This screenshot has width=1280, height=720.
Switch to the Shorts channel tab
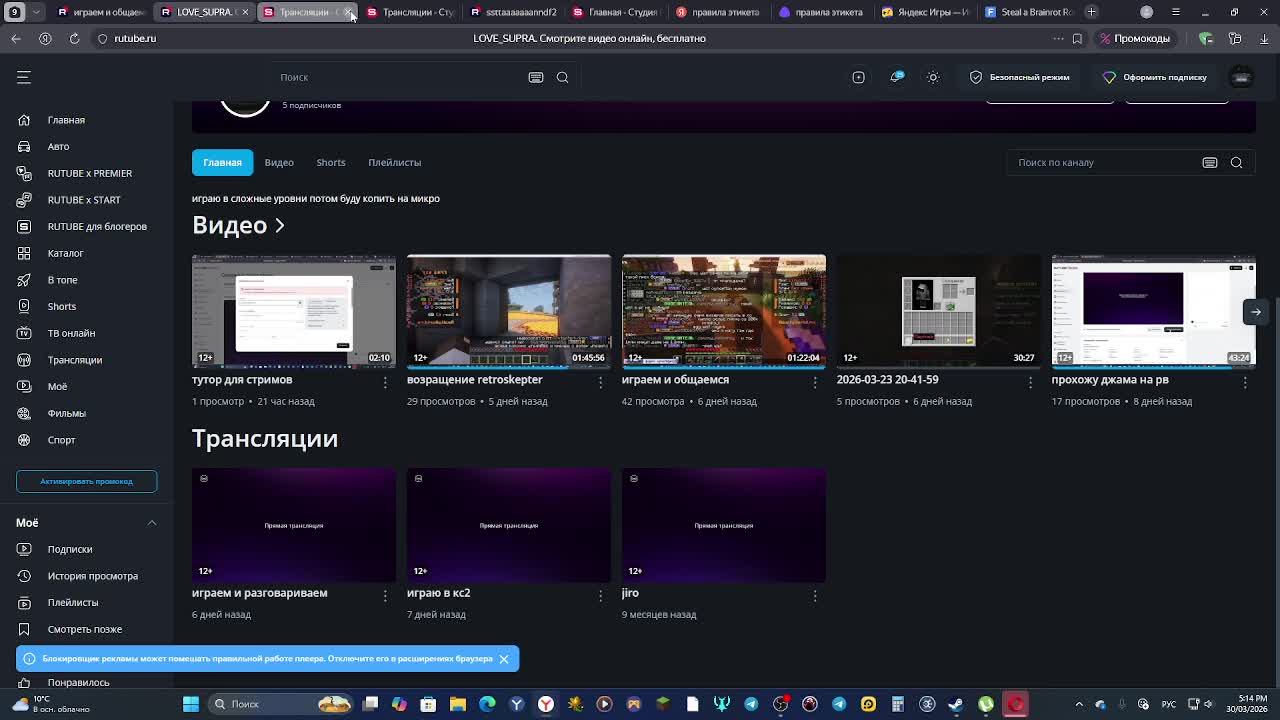click(x=331, y=162)
